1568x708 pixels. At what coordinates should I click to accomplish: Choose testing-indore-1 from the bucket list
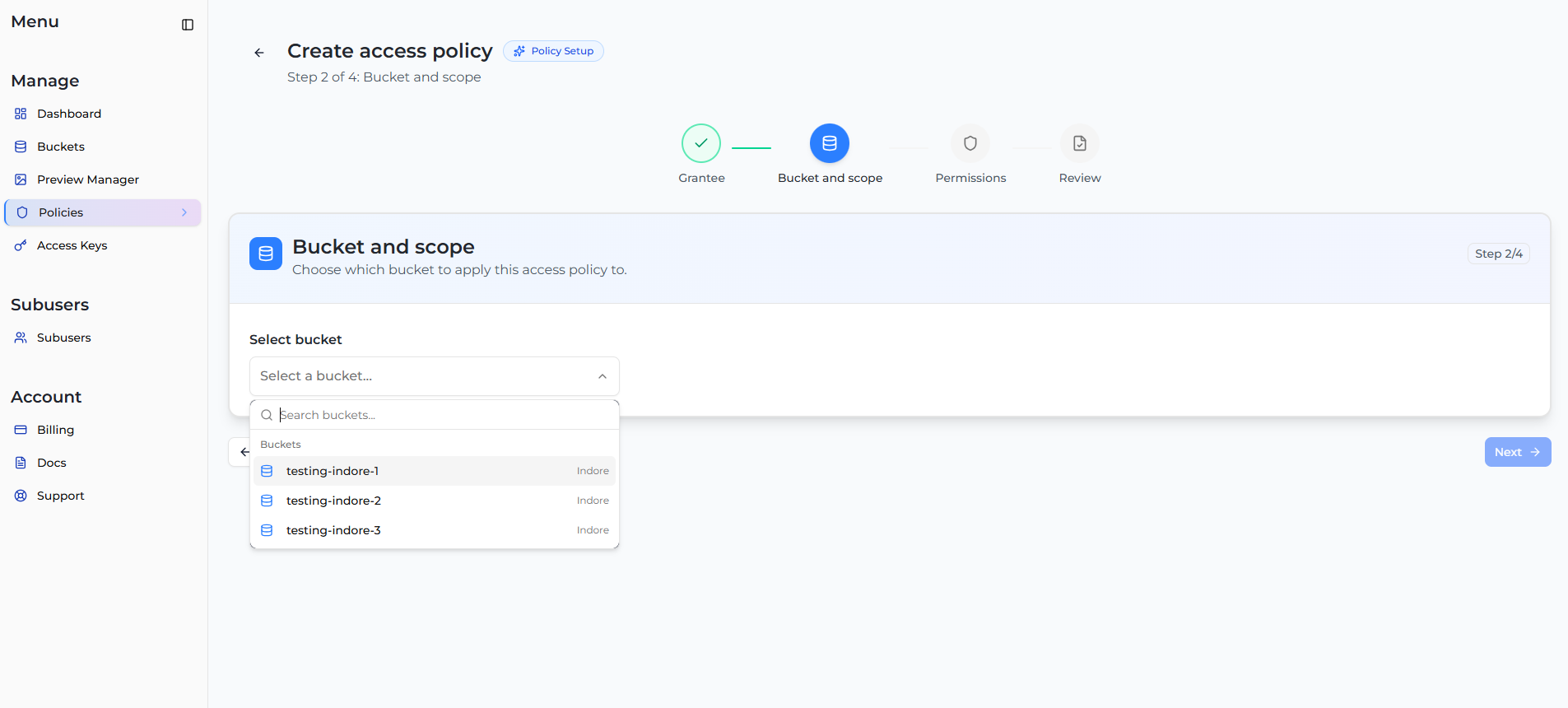tap(435, 471)
